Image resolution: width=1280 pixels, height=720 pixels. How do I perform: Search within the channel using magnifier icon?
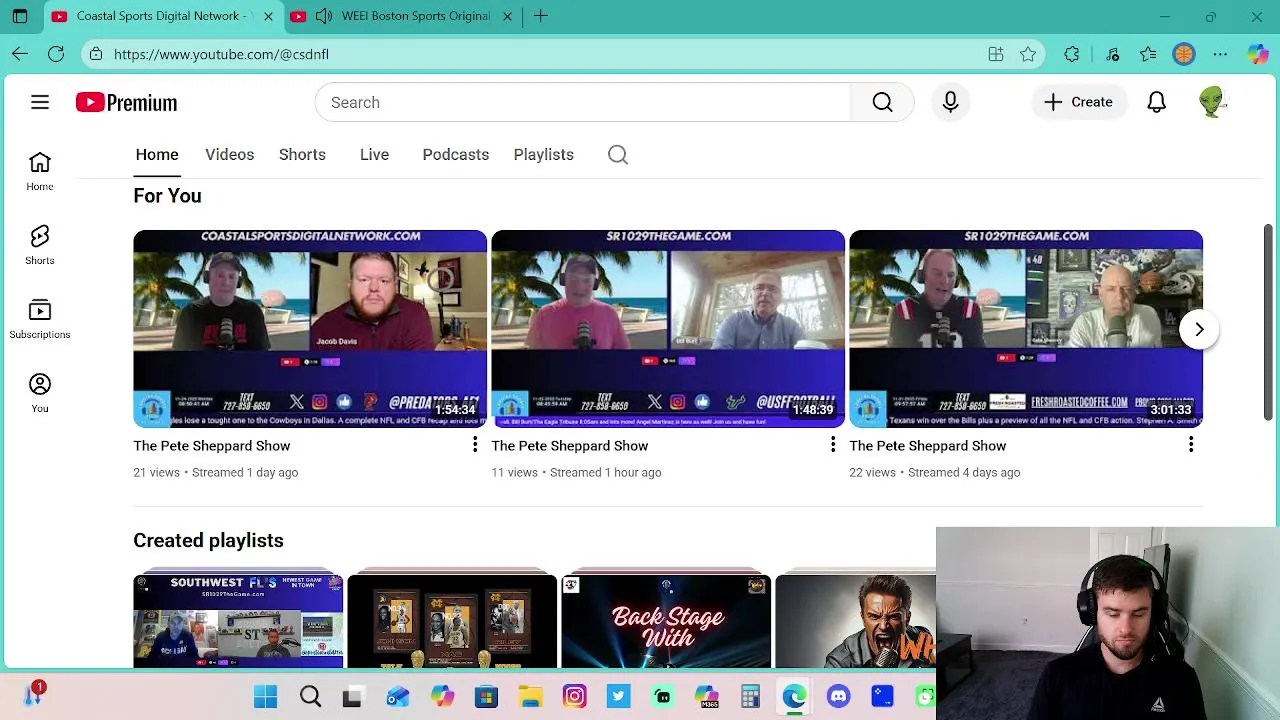(618, 154)
